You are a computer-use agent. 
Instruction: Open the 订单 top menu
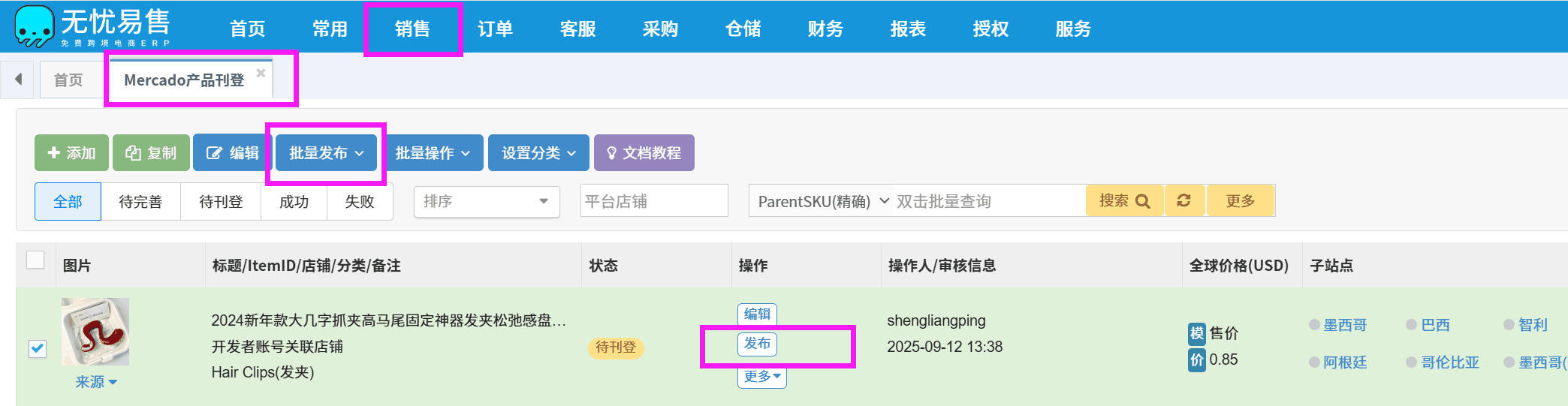point(495,29)
